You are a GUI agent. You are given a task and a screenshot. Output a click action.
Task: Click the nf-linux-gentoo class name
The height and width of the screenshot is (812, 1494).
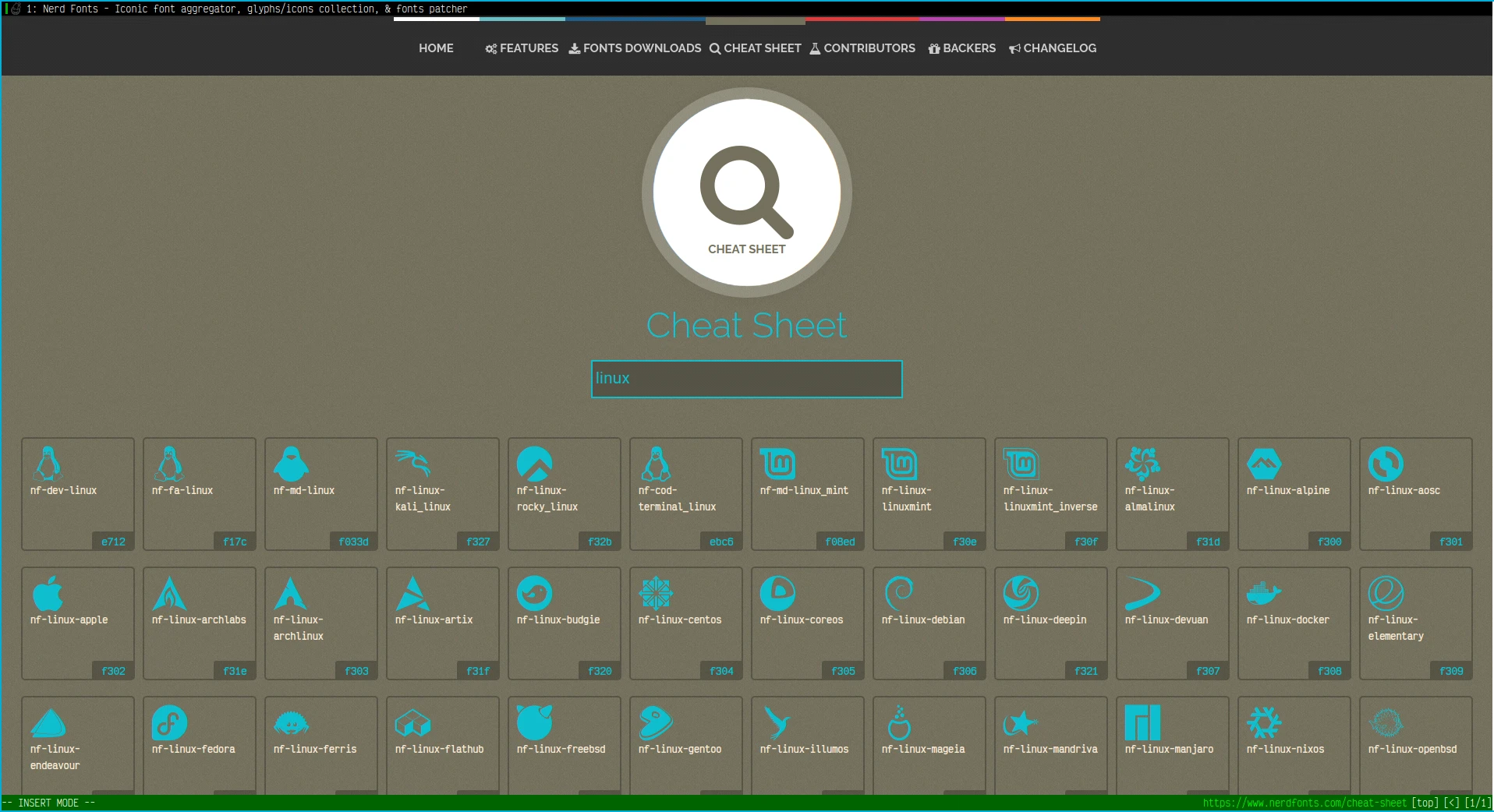tap(680, 750)
